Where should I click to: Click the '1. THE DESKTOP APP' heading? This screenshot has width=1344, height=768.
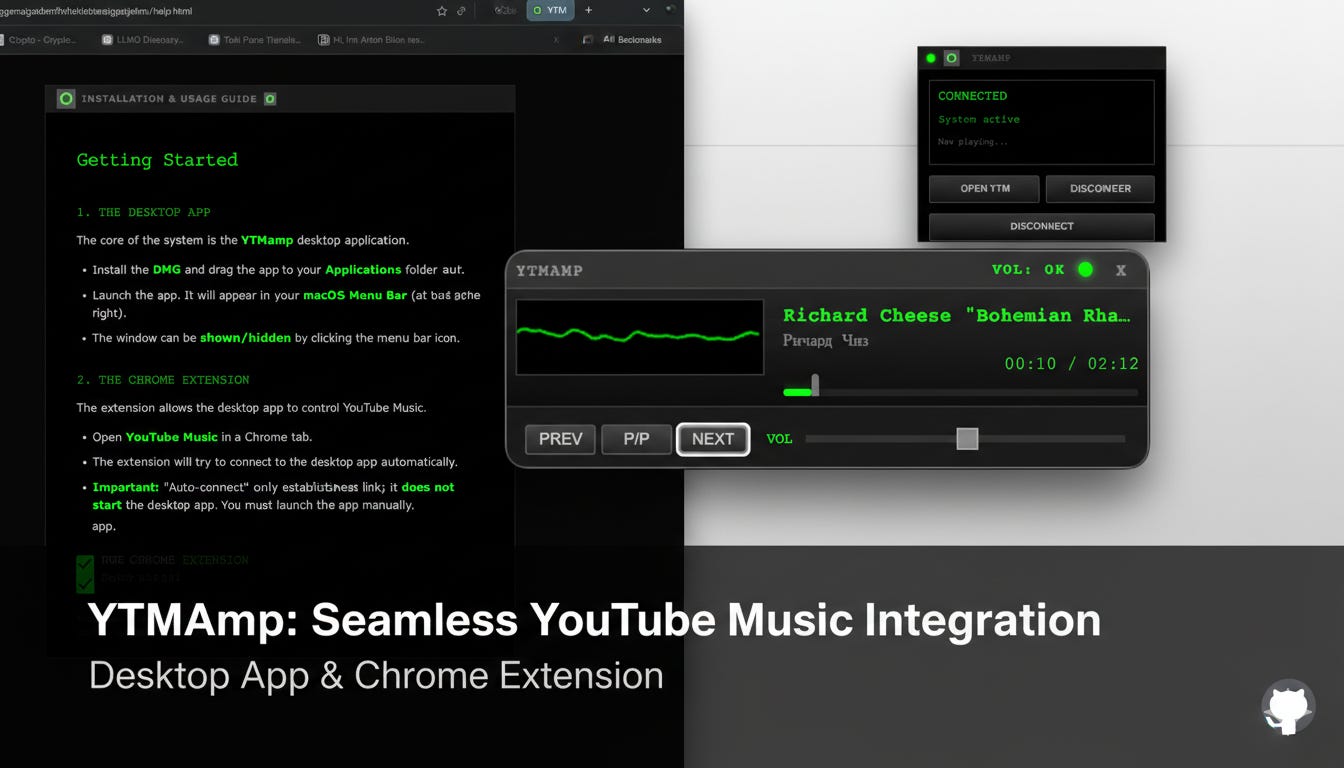(144, 212)
